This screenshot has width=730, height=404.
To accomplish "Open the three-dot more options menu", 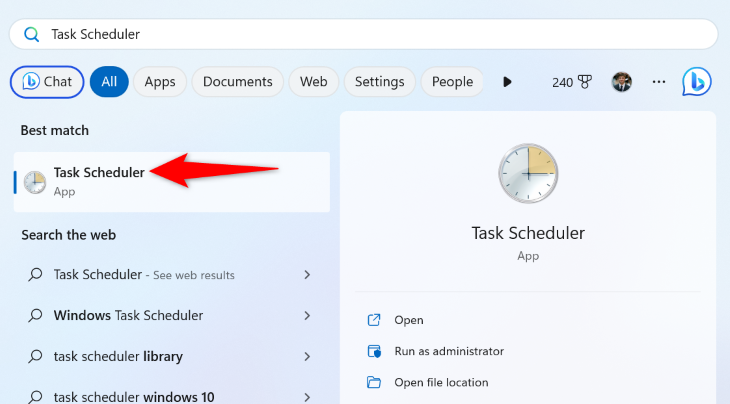I will coord(658,82).
